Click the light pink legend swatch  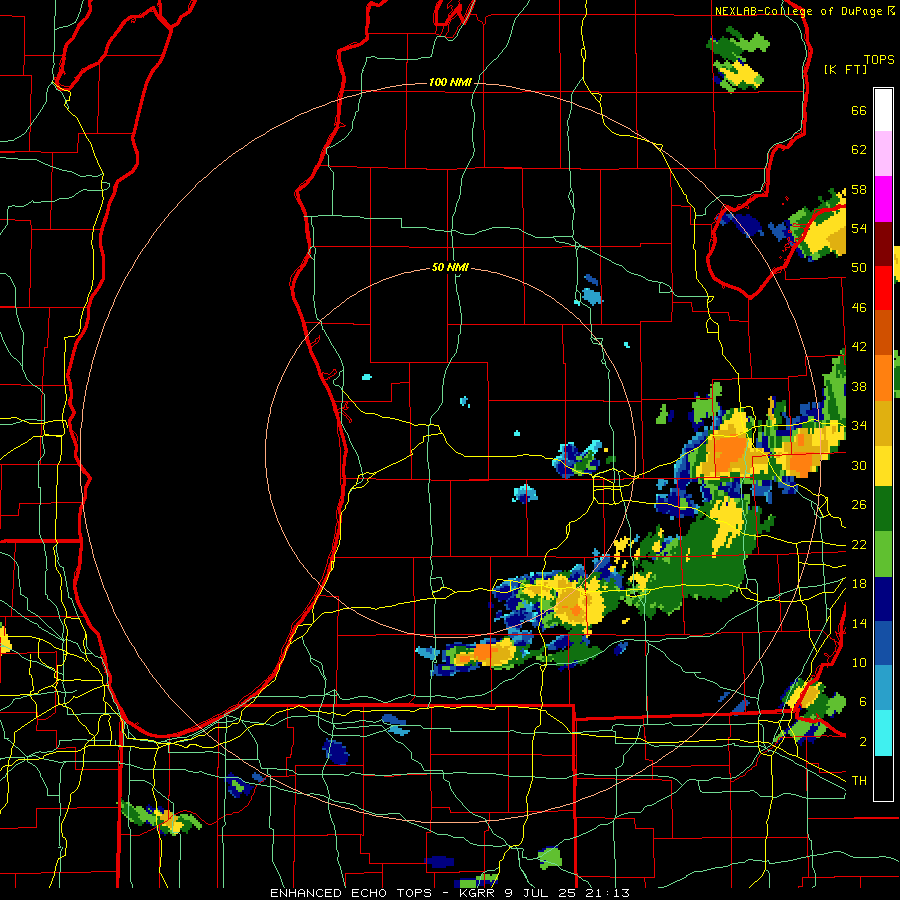tap(883, 154)
